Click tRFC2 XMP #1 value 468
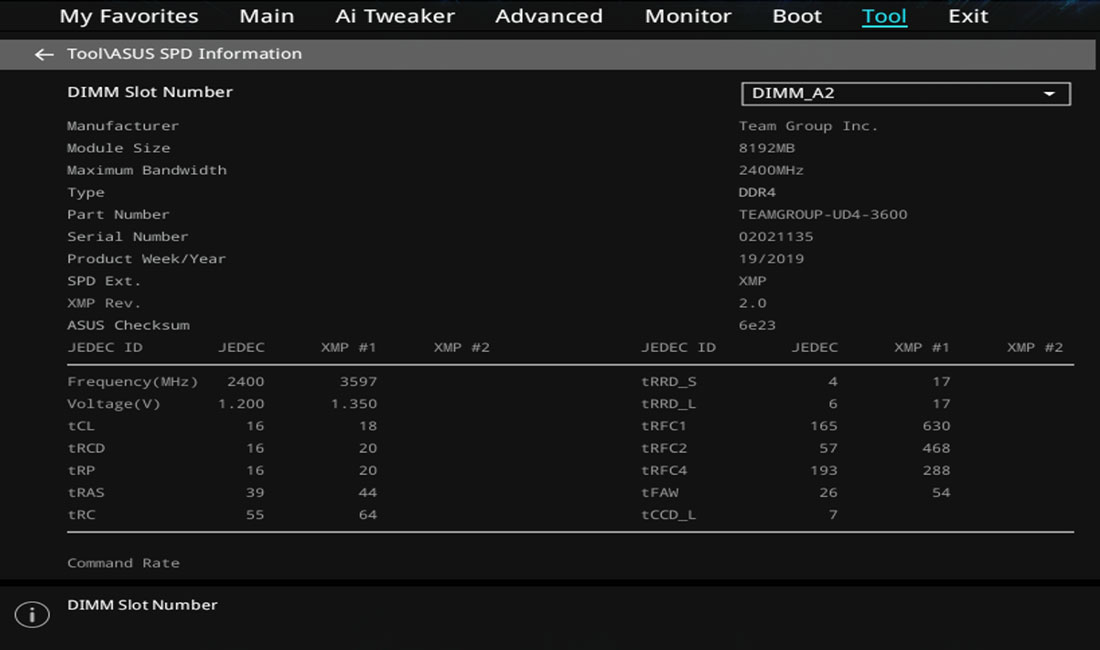The width and height of the screenshot is (1100, 650). coord(937,449)
